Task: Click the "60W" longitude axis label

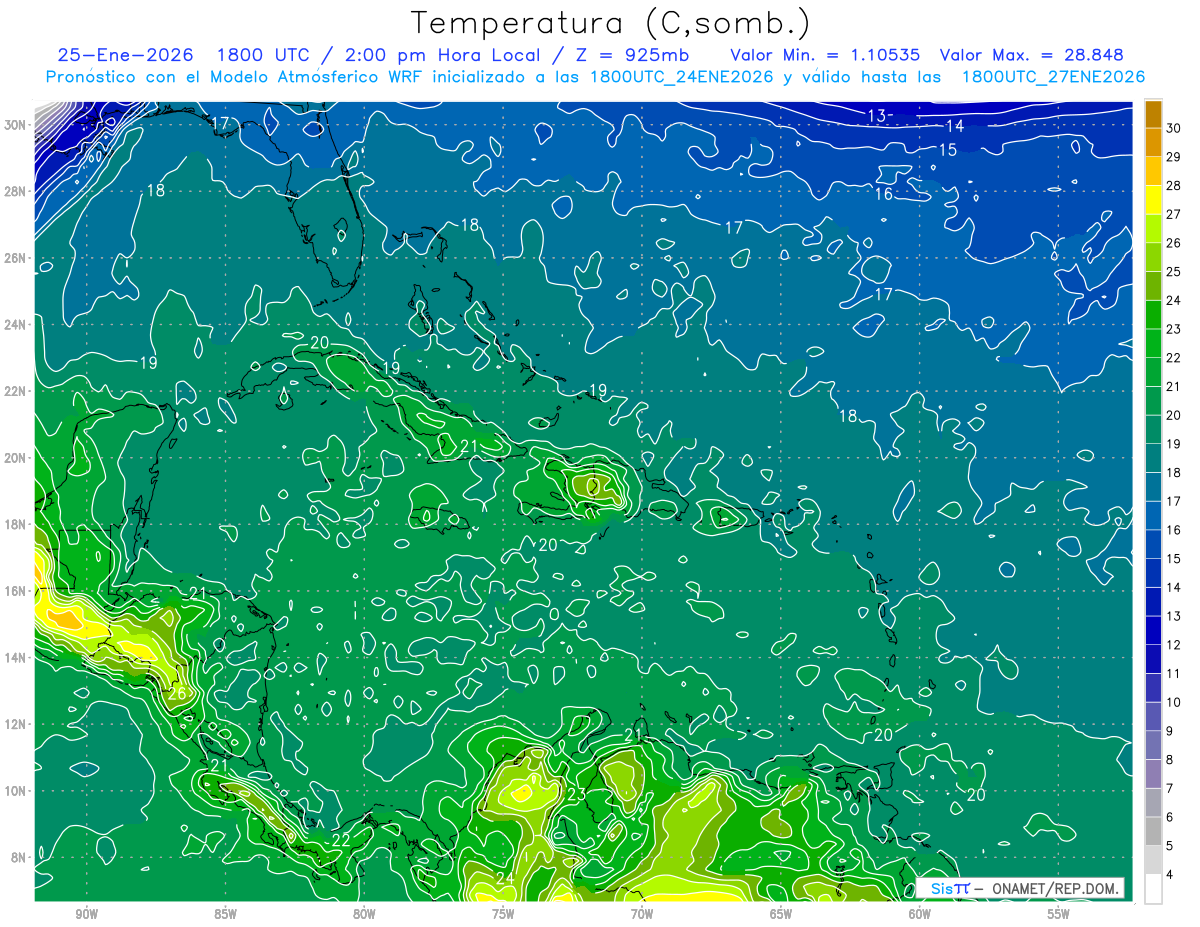Action: click(920, 915)
